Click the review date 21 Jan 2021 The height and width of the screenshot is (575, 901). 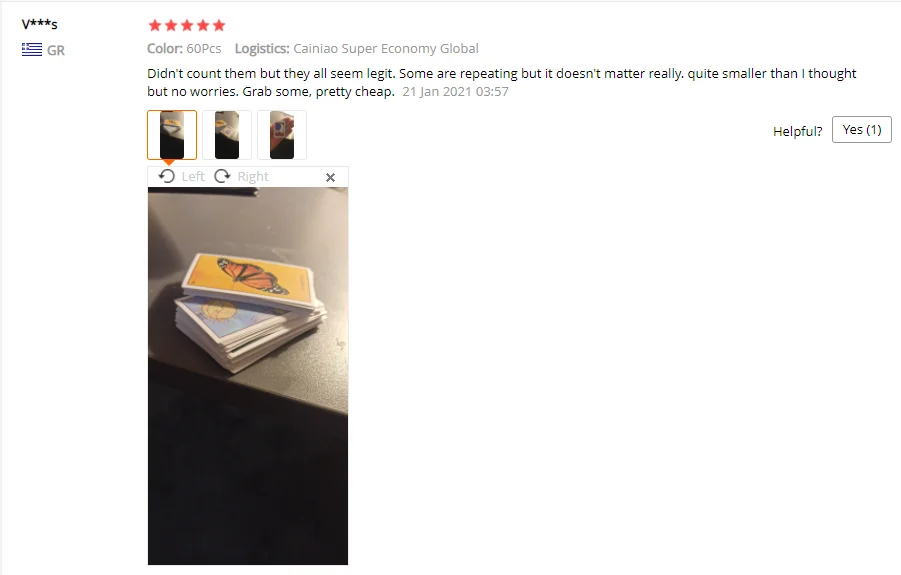tap(455, 92)
